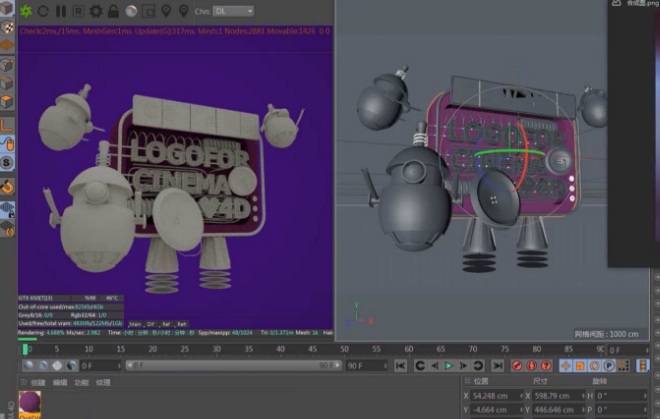Open the 创建 menu in material panel

pyautogui.click(x=37, y=382)
